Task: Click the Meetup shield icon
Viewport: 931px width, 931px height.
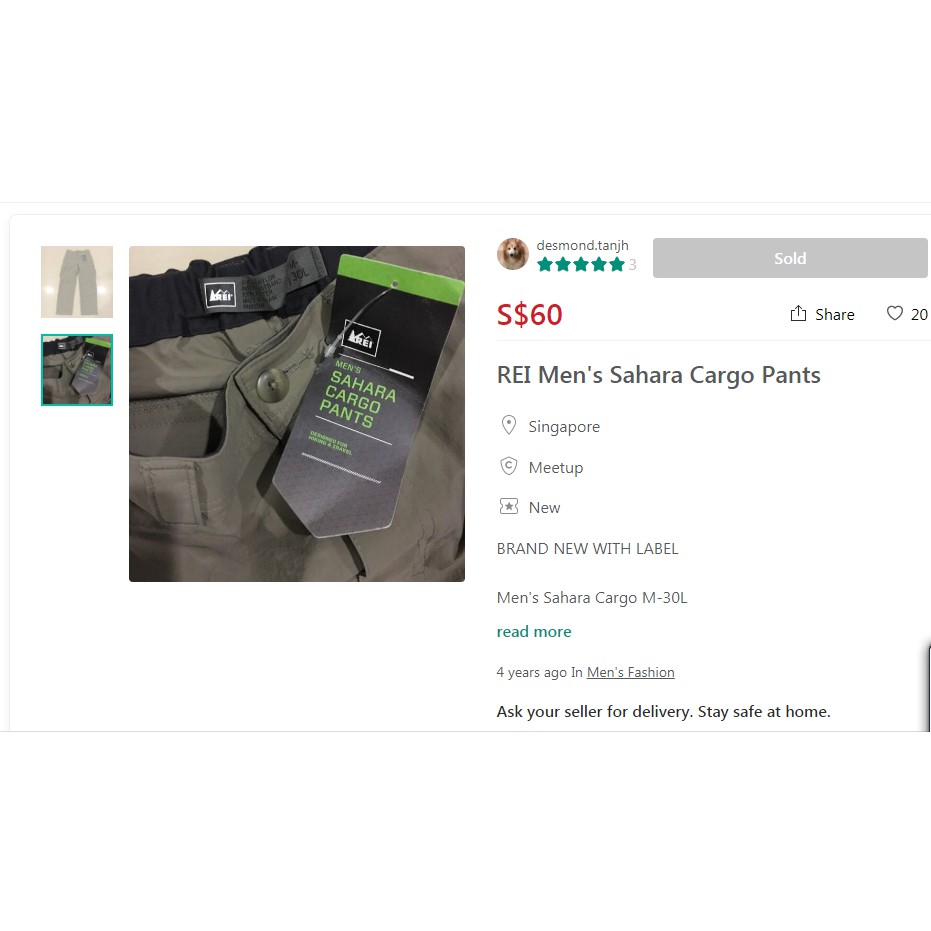Action: [x=509, y=467]
